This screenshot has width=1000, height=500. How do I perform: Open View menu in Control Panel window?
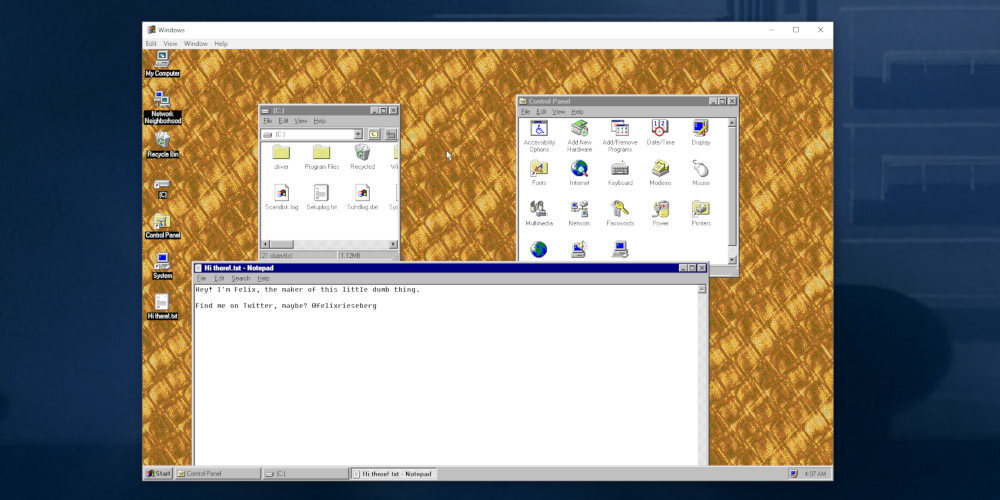click(x=559, y=112)
